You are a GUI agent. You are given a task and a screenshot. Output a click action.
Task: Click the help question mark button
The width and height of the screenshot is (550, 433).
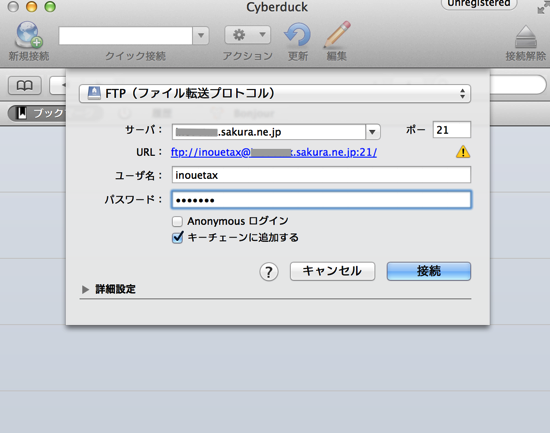pos(269,272)
